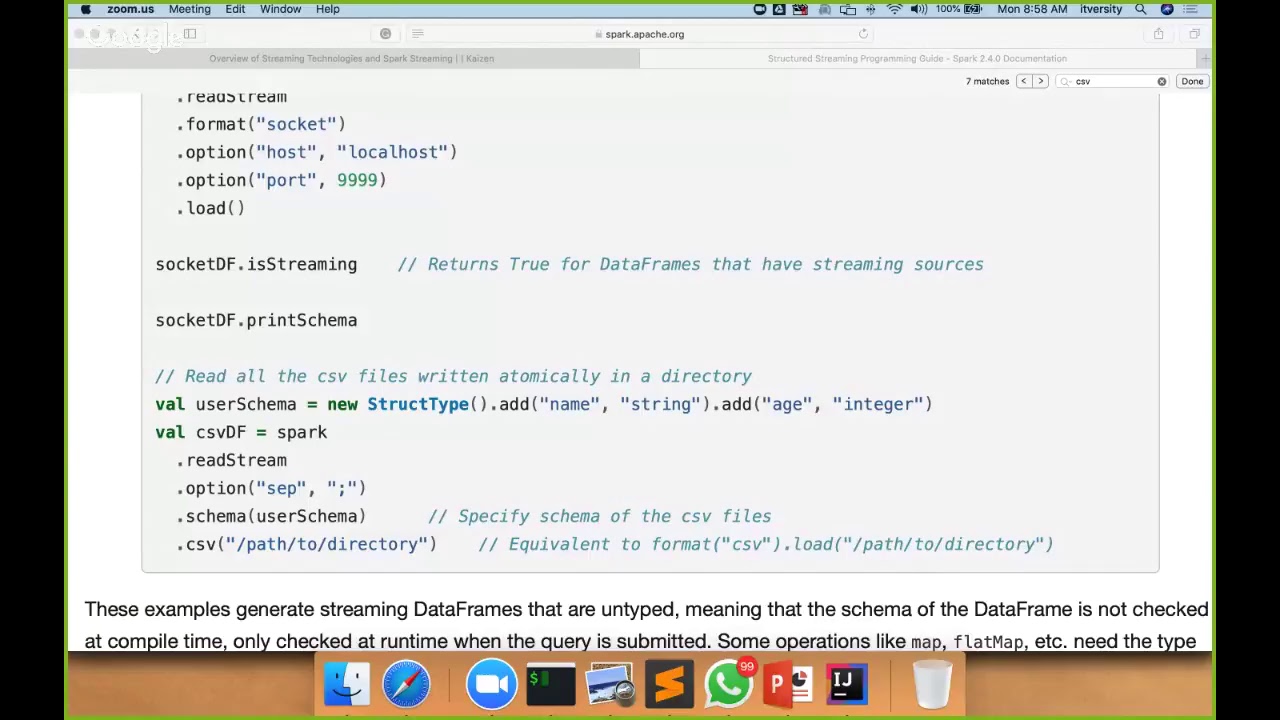The image size is (1280, 720).
Task: Clear the csv find field
Action: [1161, 81]
